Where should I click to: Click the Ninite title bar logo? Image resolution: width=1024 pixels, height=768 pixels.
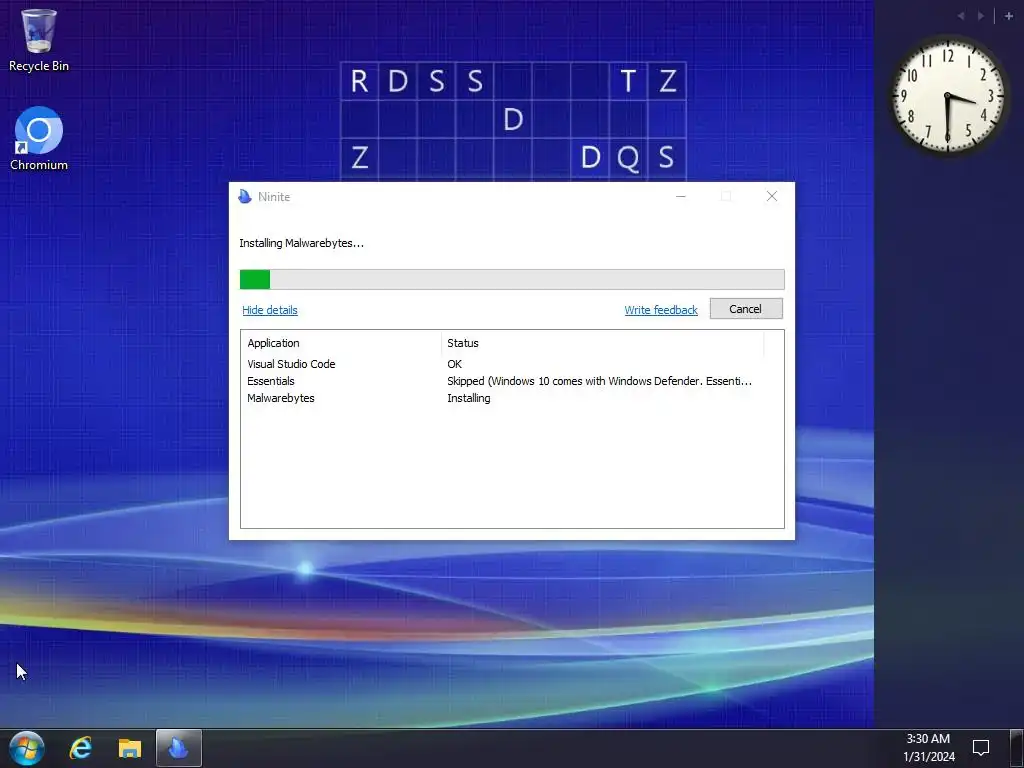[x=245, y=197]
